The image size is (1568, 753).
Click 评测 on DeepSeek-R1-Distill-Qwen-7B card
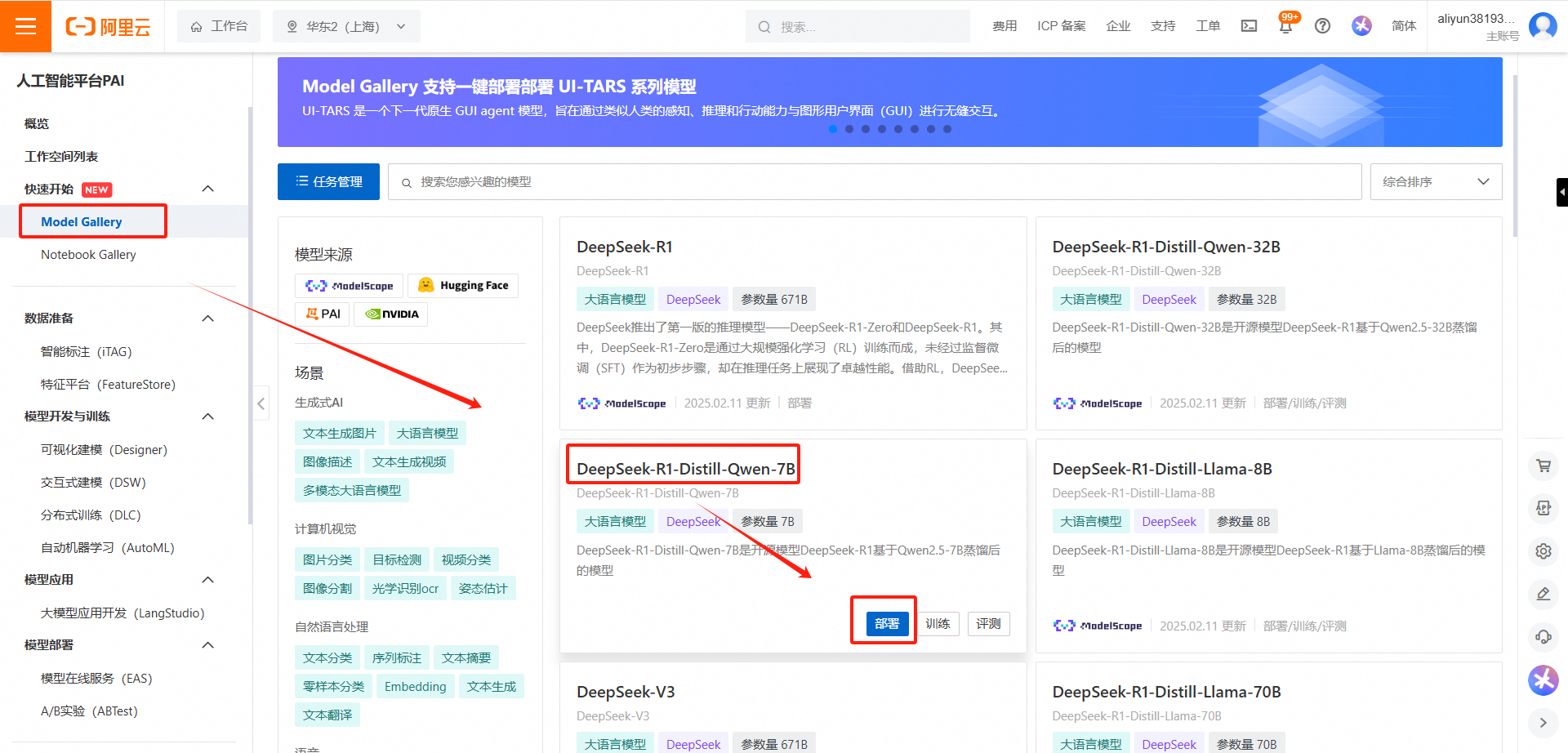(x=988, y=624)
